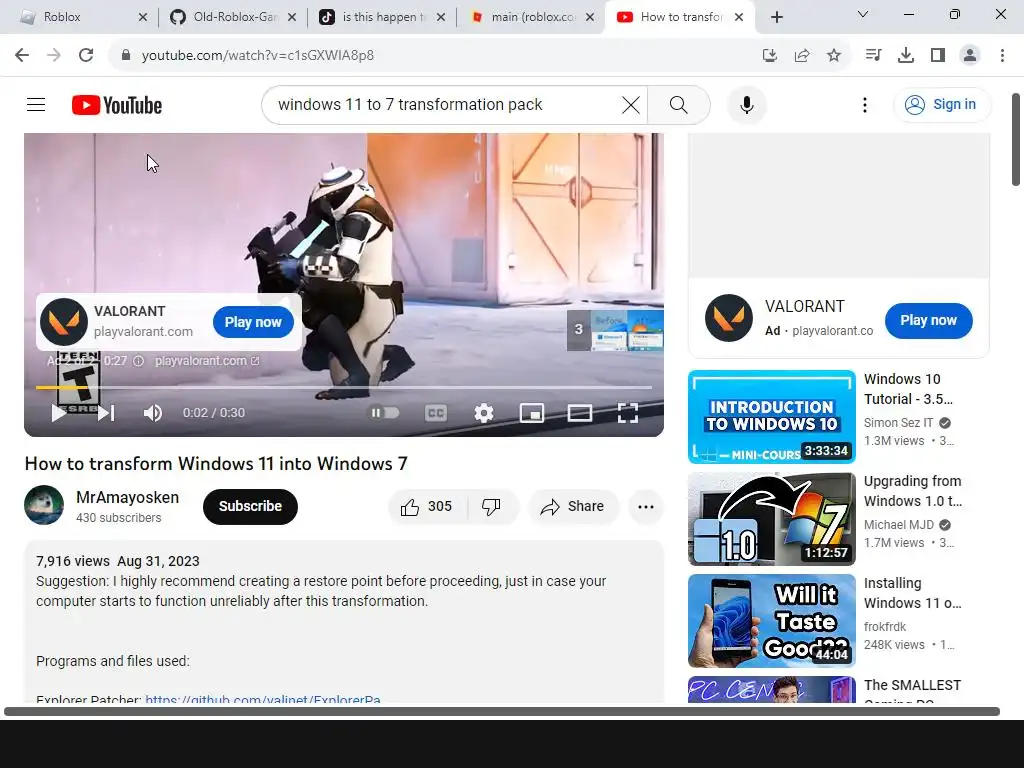Bookmark this page with the star icon
The width and height of the screenshot is (1024, 768).
click(834, 56)
